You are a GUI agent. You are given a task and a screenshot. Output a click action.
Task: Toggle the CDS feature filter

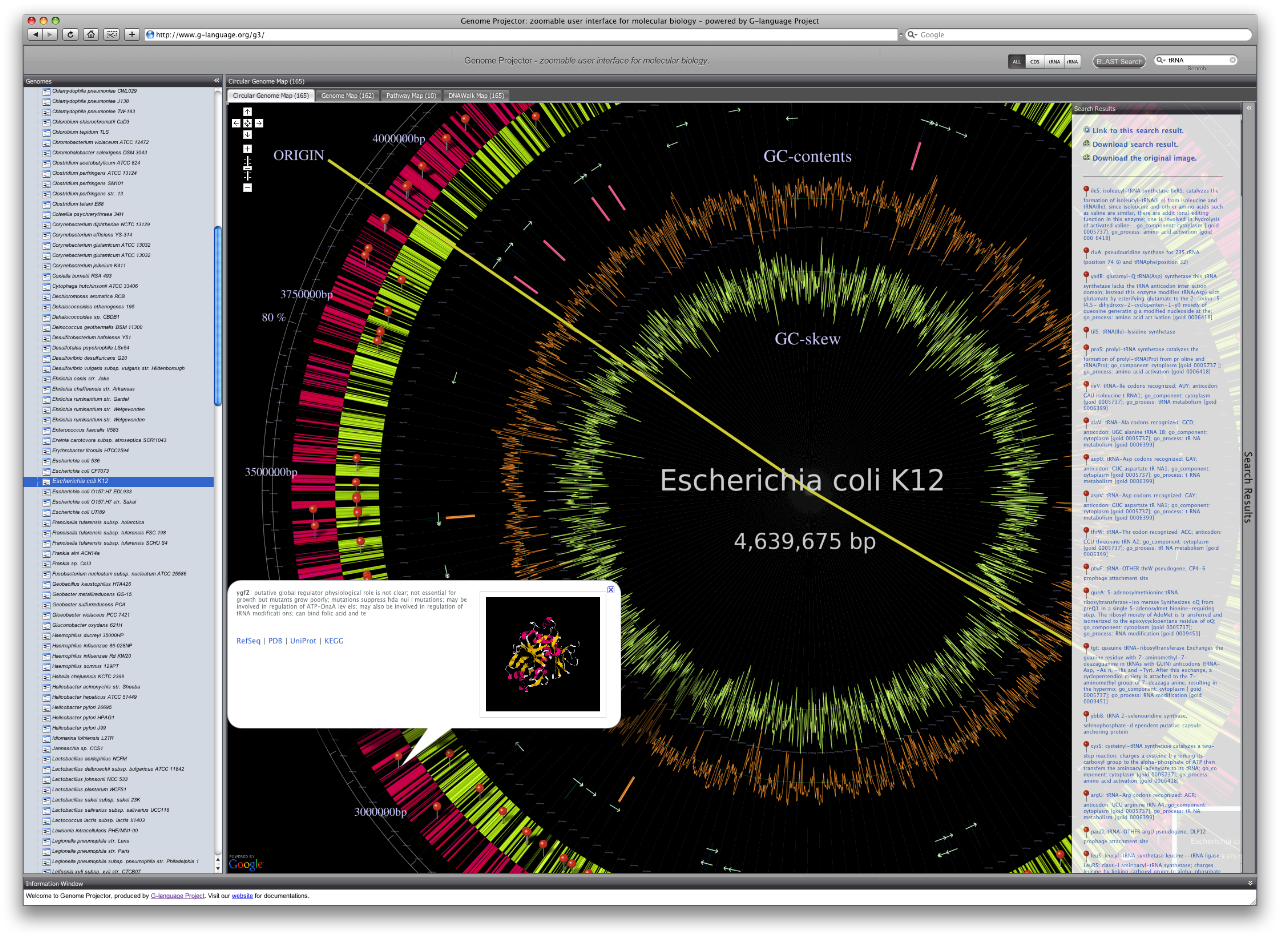coord(1035,61)
